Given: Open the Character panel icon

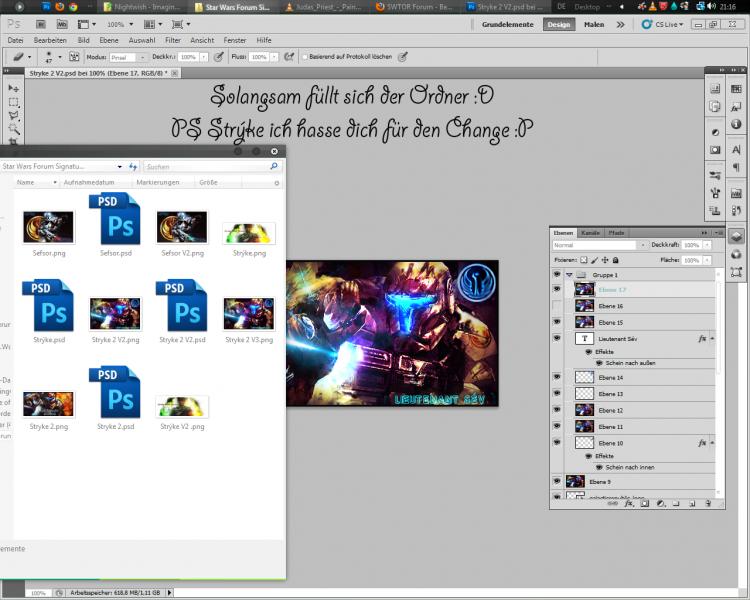Looking at the screenshot, I should (737, 149).
